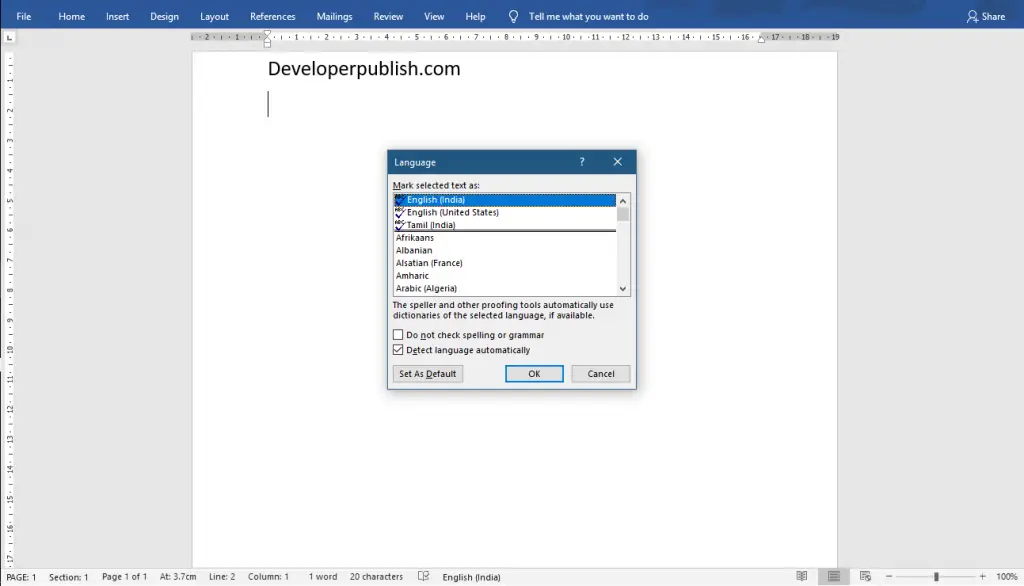This screenshot has height=586, width=1024.
Task: Open the File menu tab
Action: [x=24, y=16]
